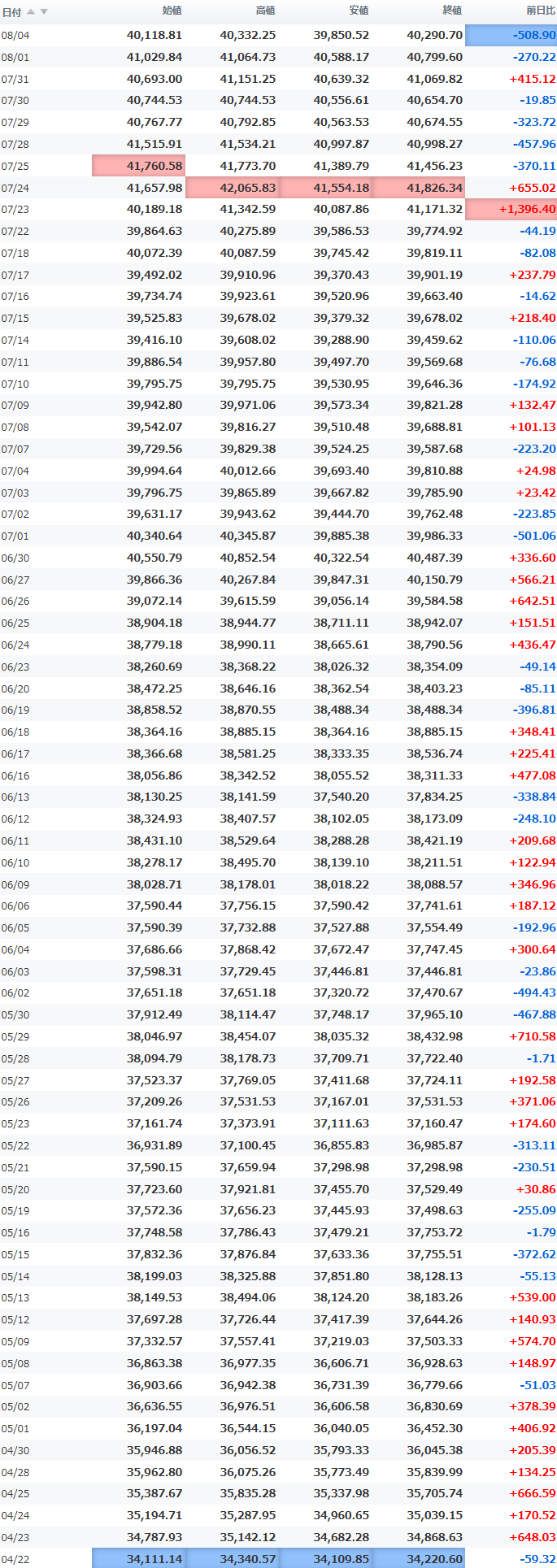This screenshot has height=1568, width=557.
Task: Click highlighted high price 42,065.83
Action: click(x=232, y=188)
